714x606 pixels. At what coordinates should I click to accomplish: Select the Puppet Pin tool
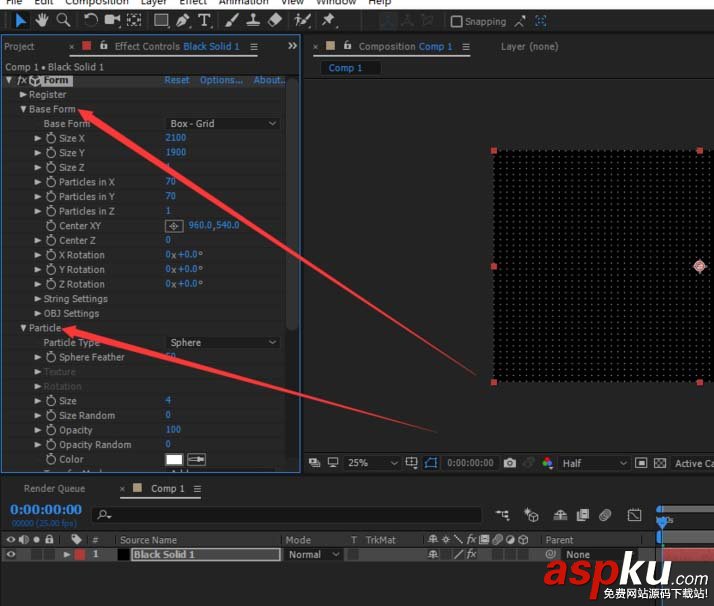point(328,20)
